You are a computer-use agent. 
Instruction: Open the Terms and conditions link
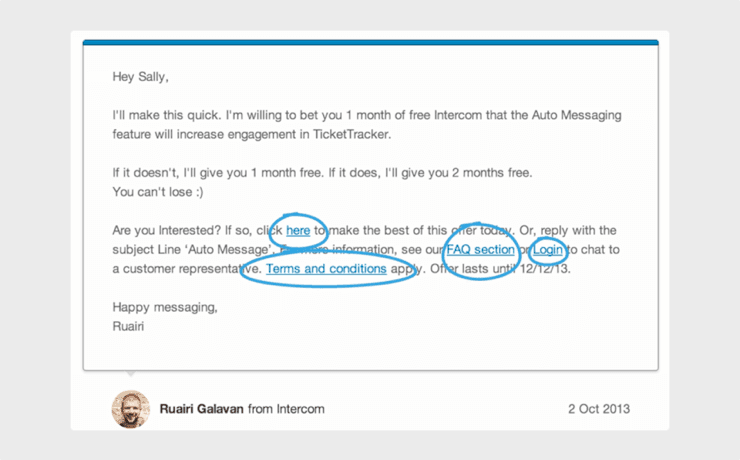coord(326,268)
